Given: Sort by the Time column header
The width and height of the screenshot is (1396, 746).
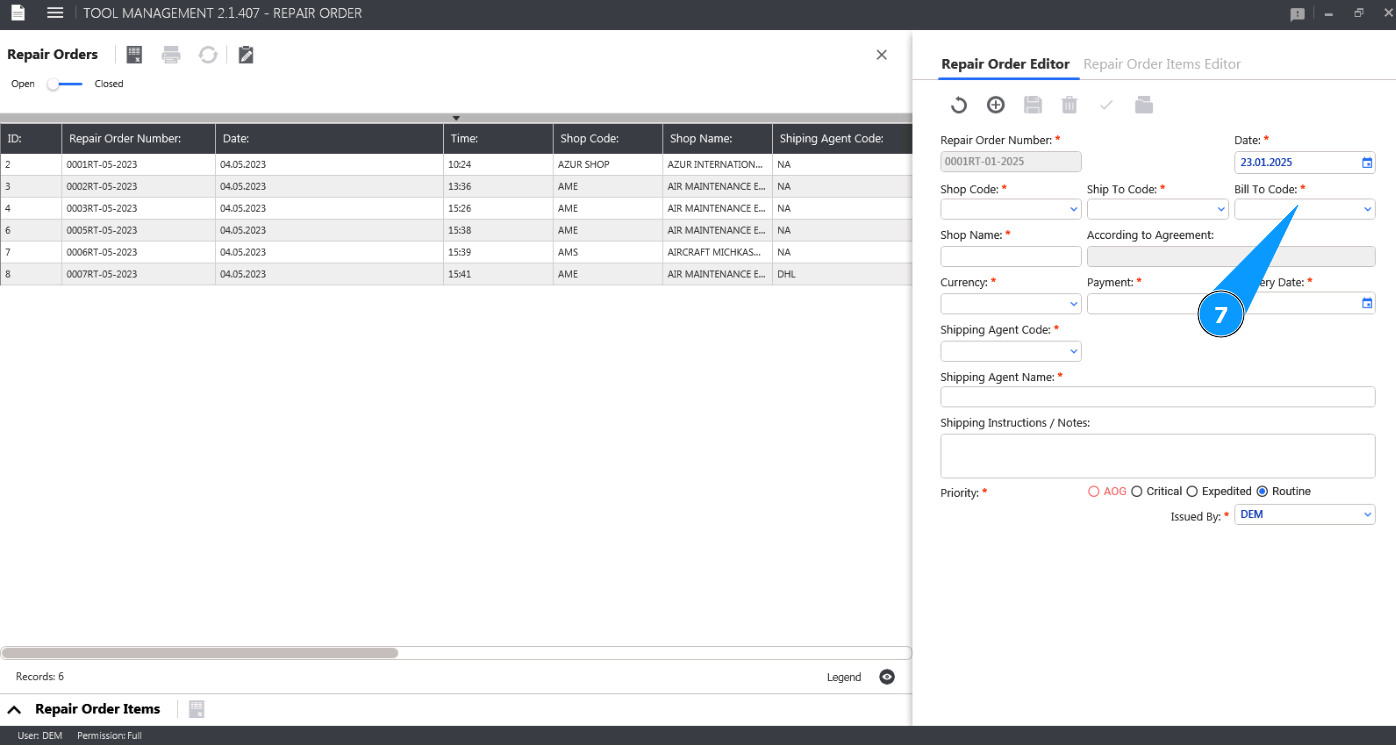Looking at the screenshot, I should click(498, 139).
